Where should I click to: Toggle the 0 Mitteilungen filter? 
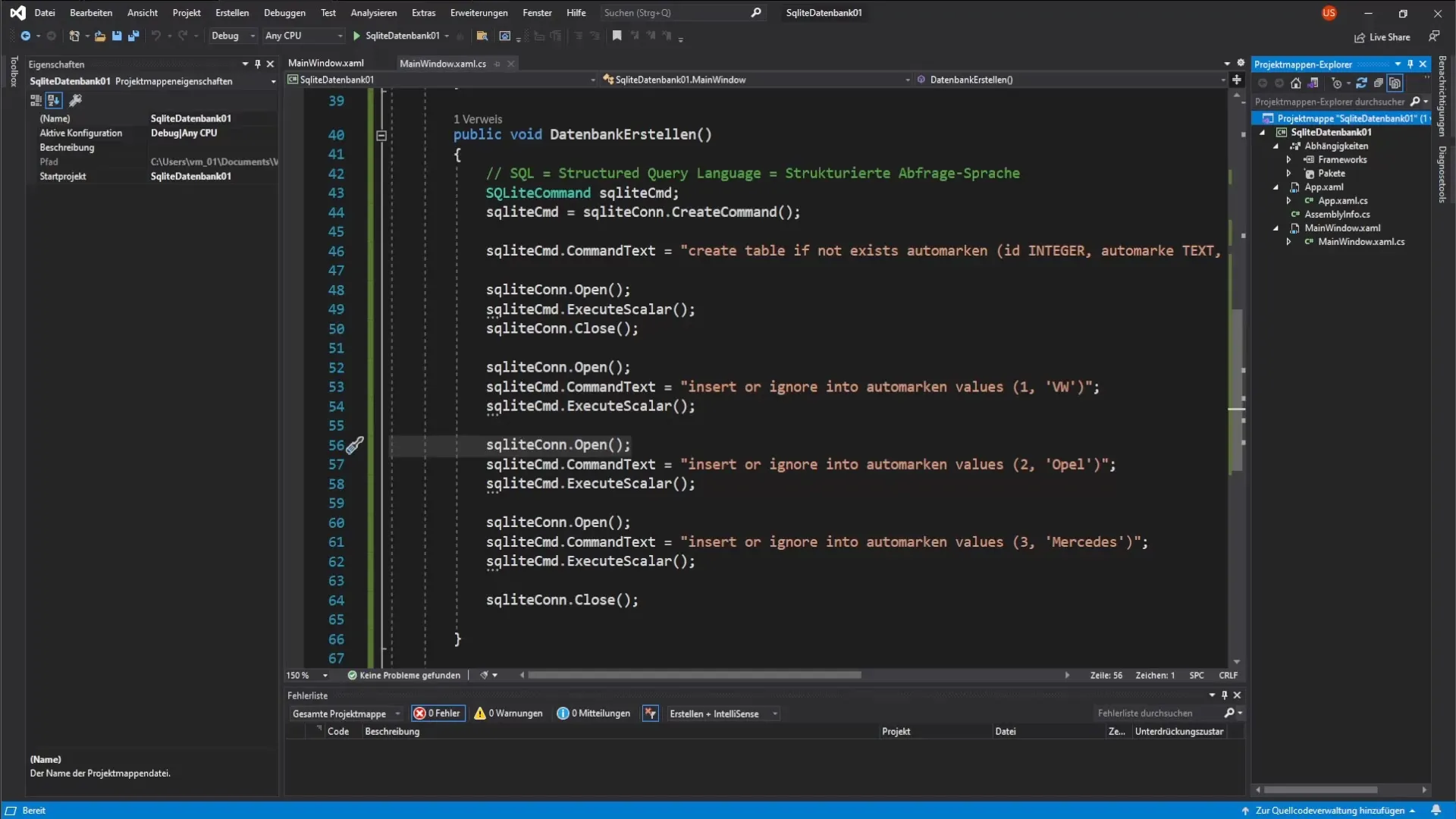594,714
